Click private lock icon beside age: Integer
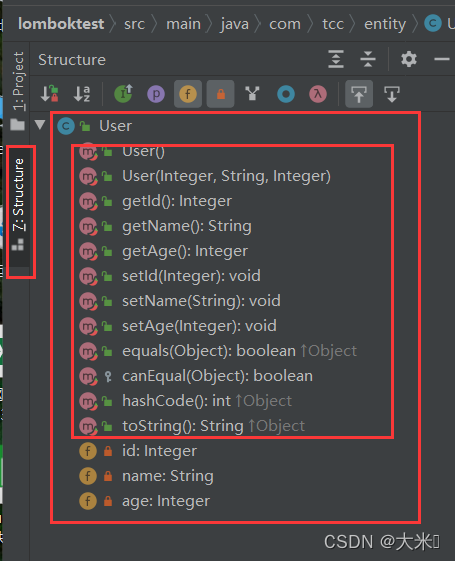 (x=108, y=501)
